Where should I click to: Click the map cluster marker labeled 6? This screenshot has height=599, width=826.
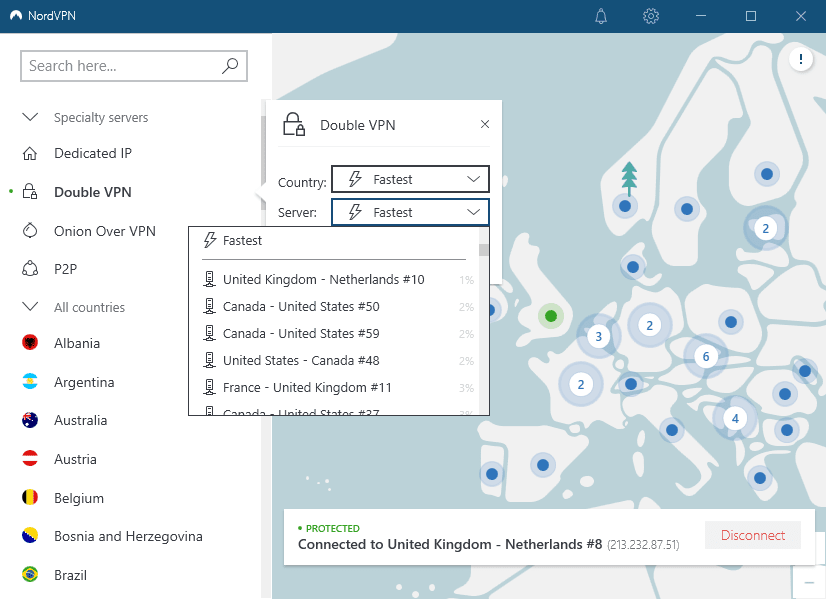tap(706, 357)
